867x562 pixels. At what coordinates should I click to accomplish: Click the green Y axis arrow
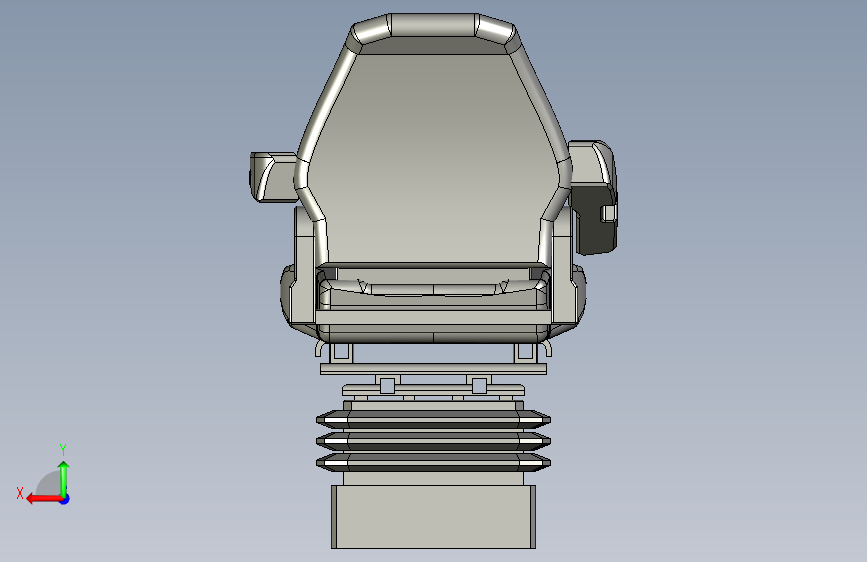click(64, 480)
